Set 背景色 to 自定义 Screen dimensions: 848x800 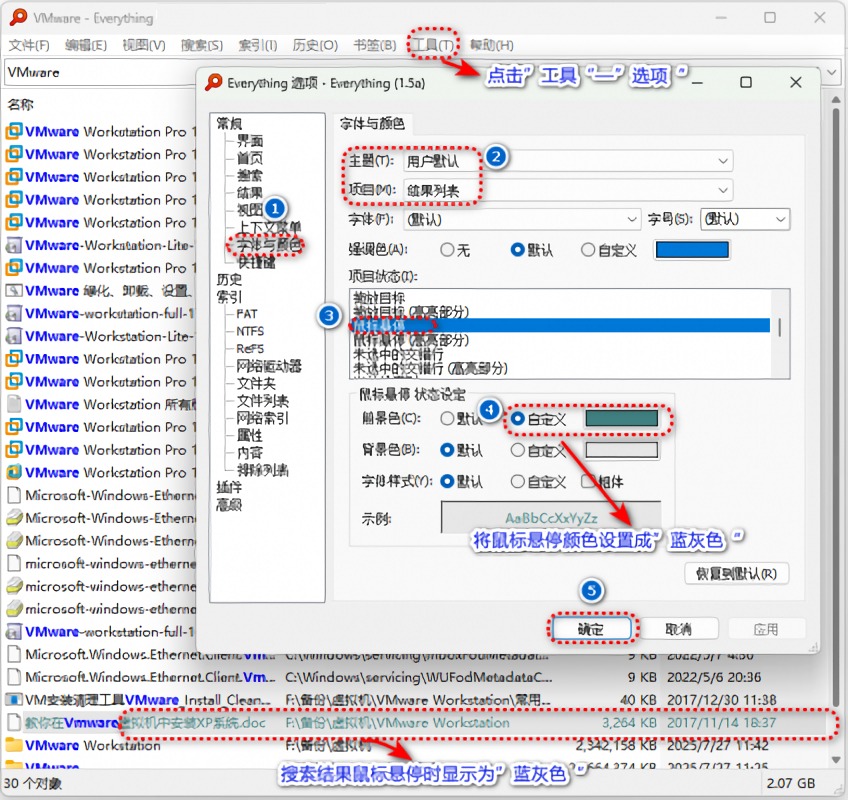point(518,450)
